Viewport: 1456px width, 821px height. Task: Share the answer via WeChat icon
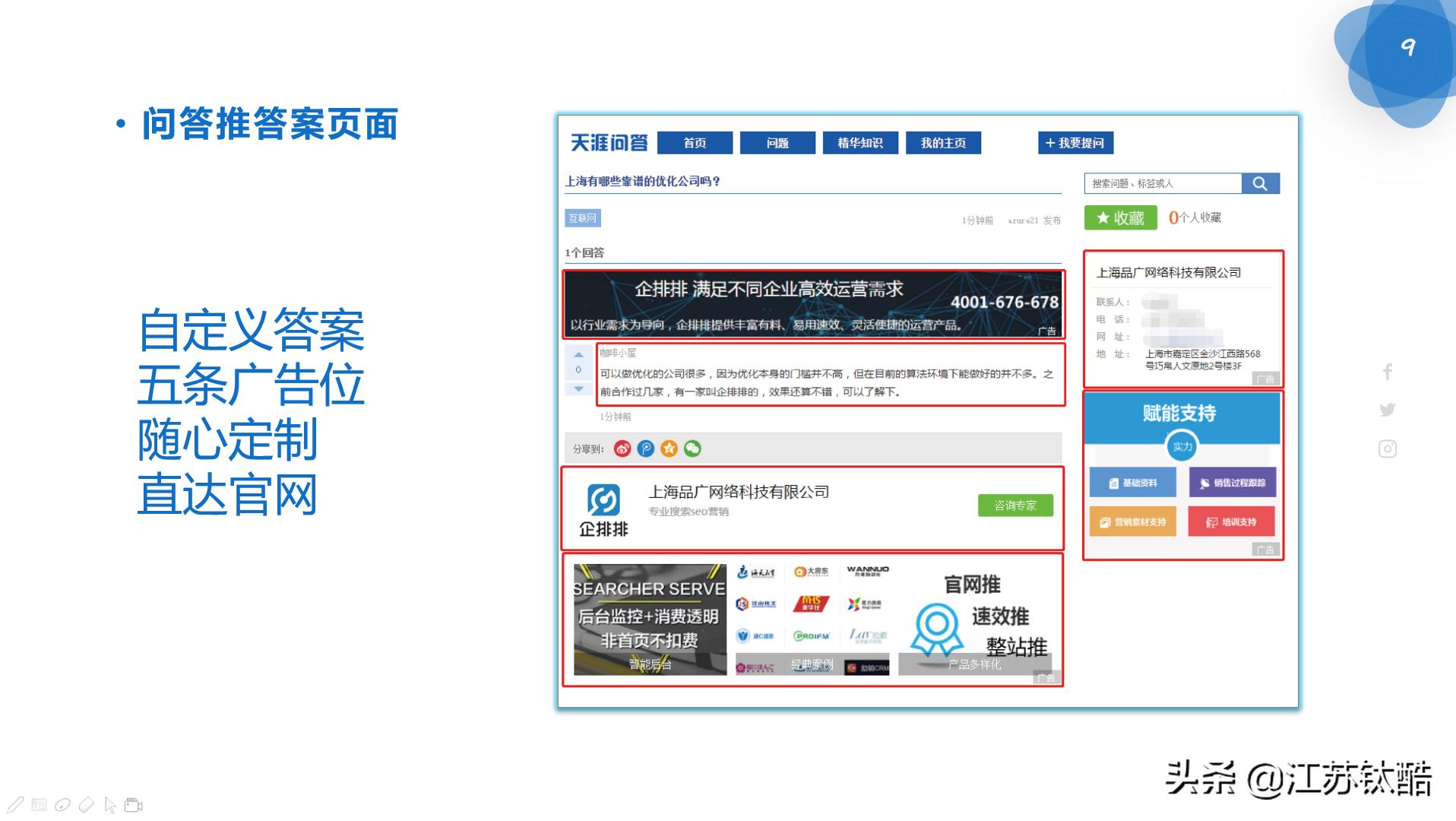691,449
